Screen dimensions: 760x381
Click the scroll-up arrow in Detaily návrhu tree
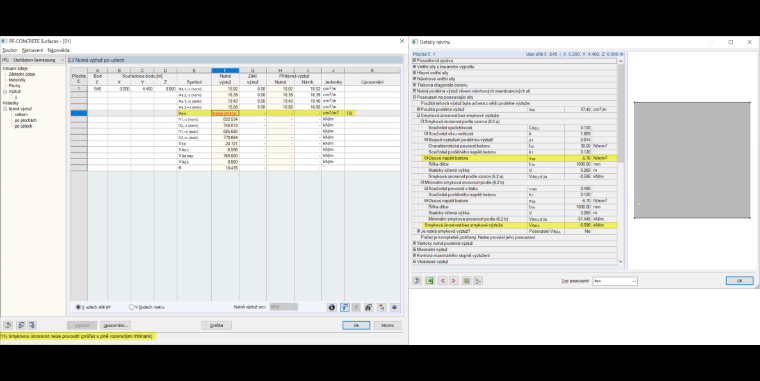pos(620,61)
